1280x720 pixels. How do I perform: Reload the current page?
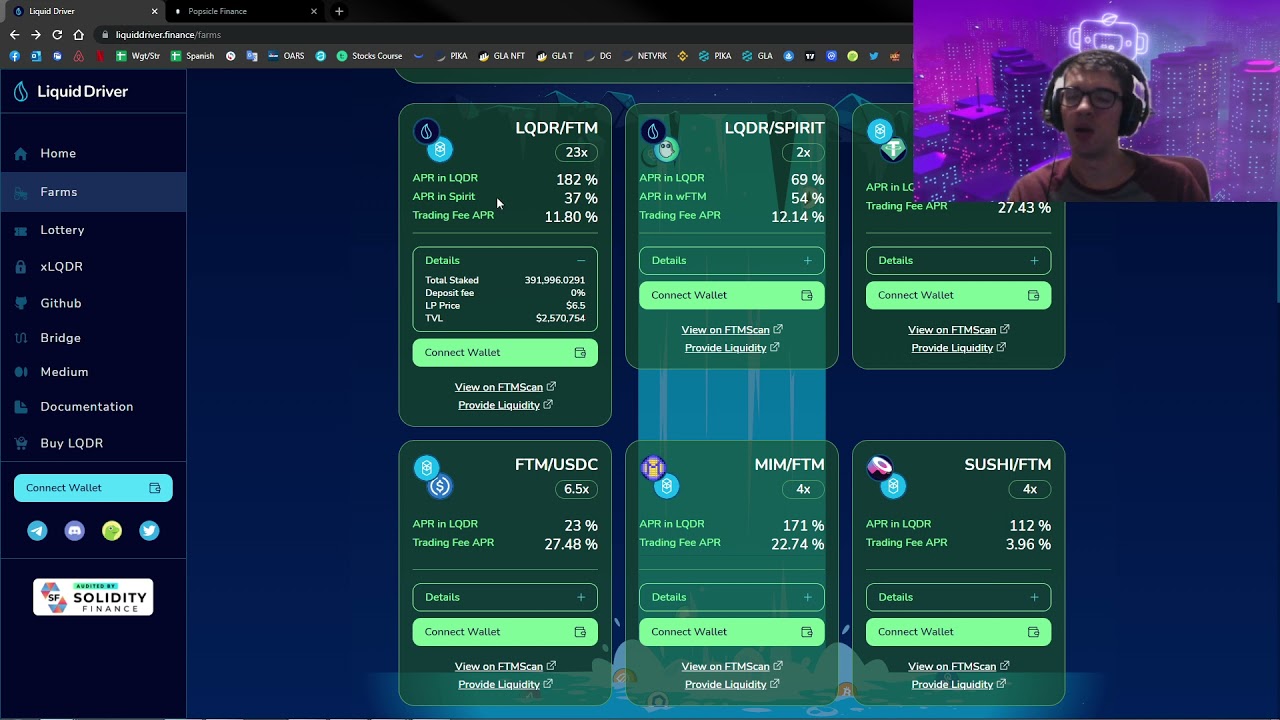(x=57, y=34)
